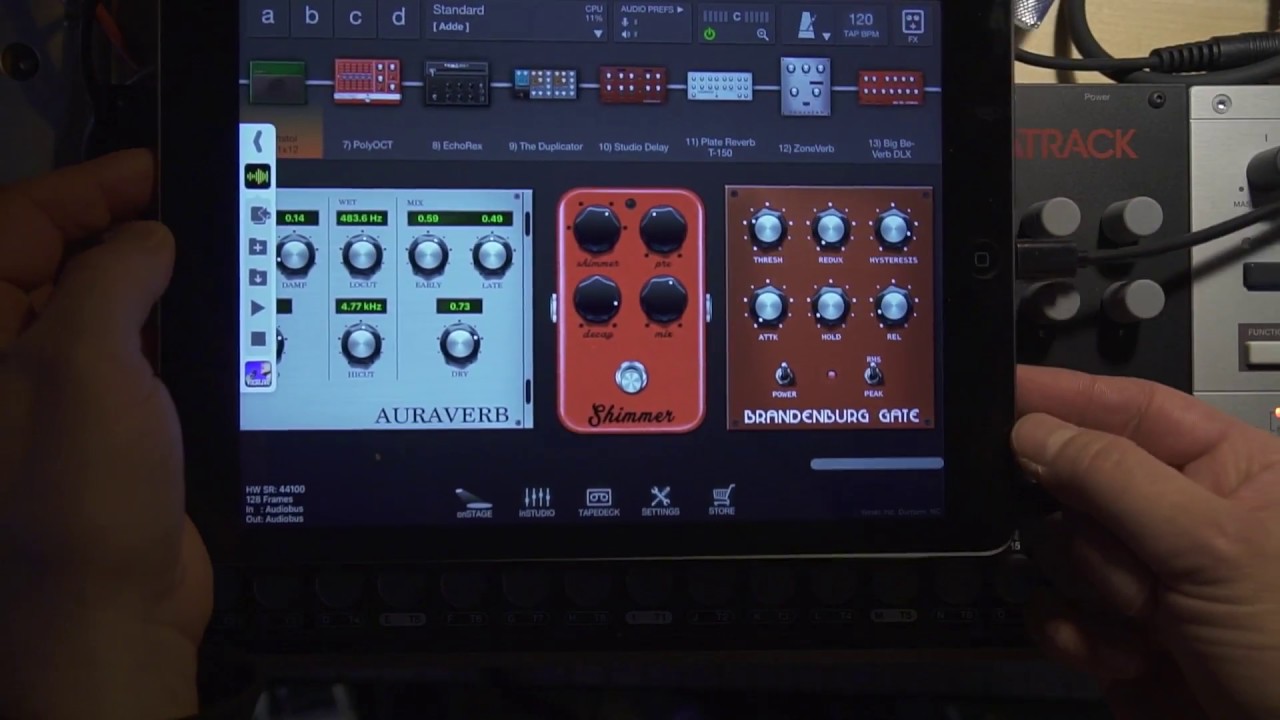
Task: Click the horizontal pedalboard scrollbar
Action: pos(876,463)
